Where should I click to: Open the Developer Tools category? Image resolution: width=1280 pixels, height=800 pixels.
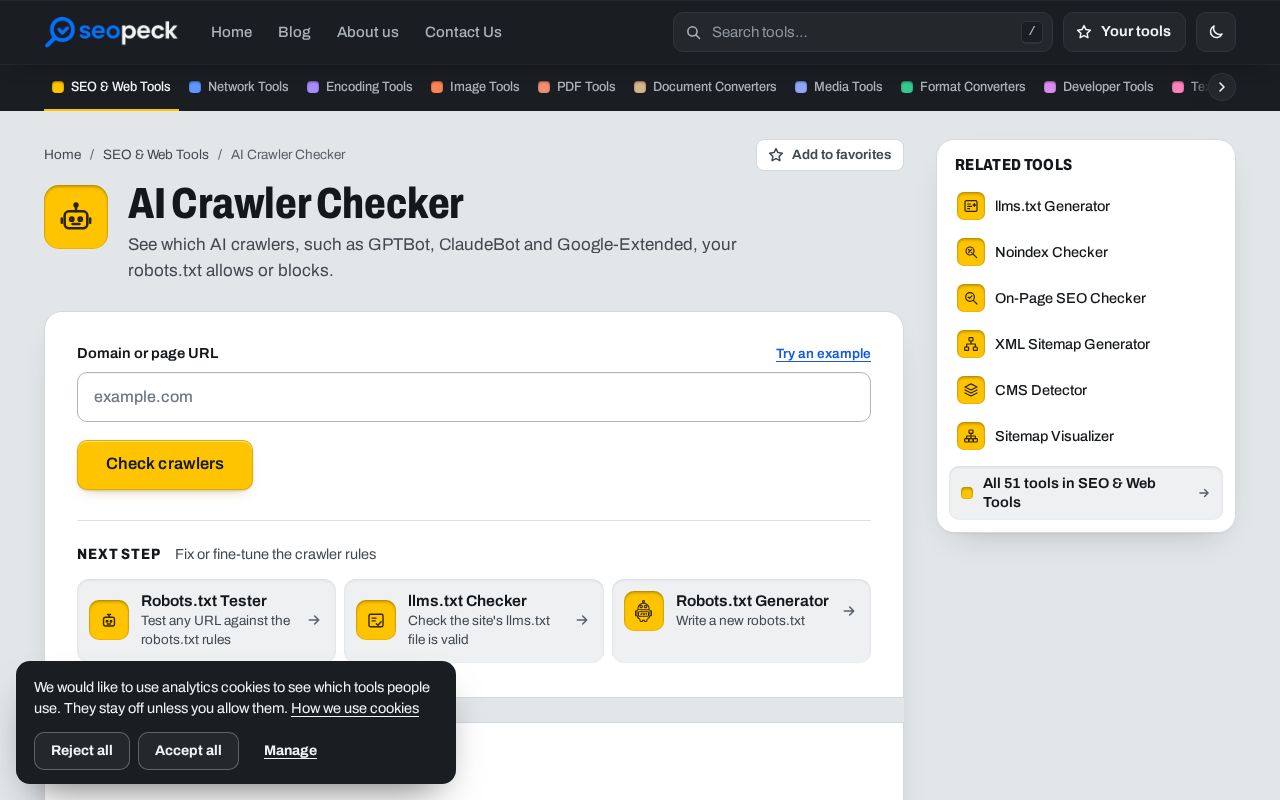click(x=1099, y=87)
